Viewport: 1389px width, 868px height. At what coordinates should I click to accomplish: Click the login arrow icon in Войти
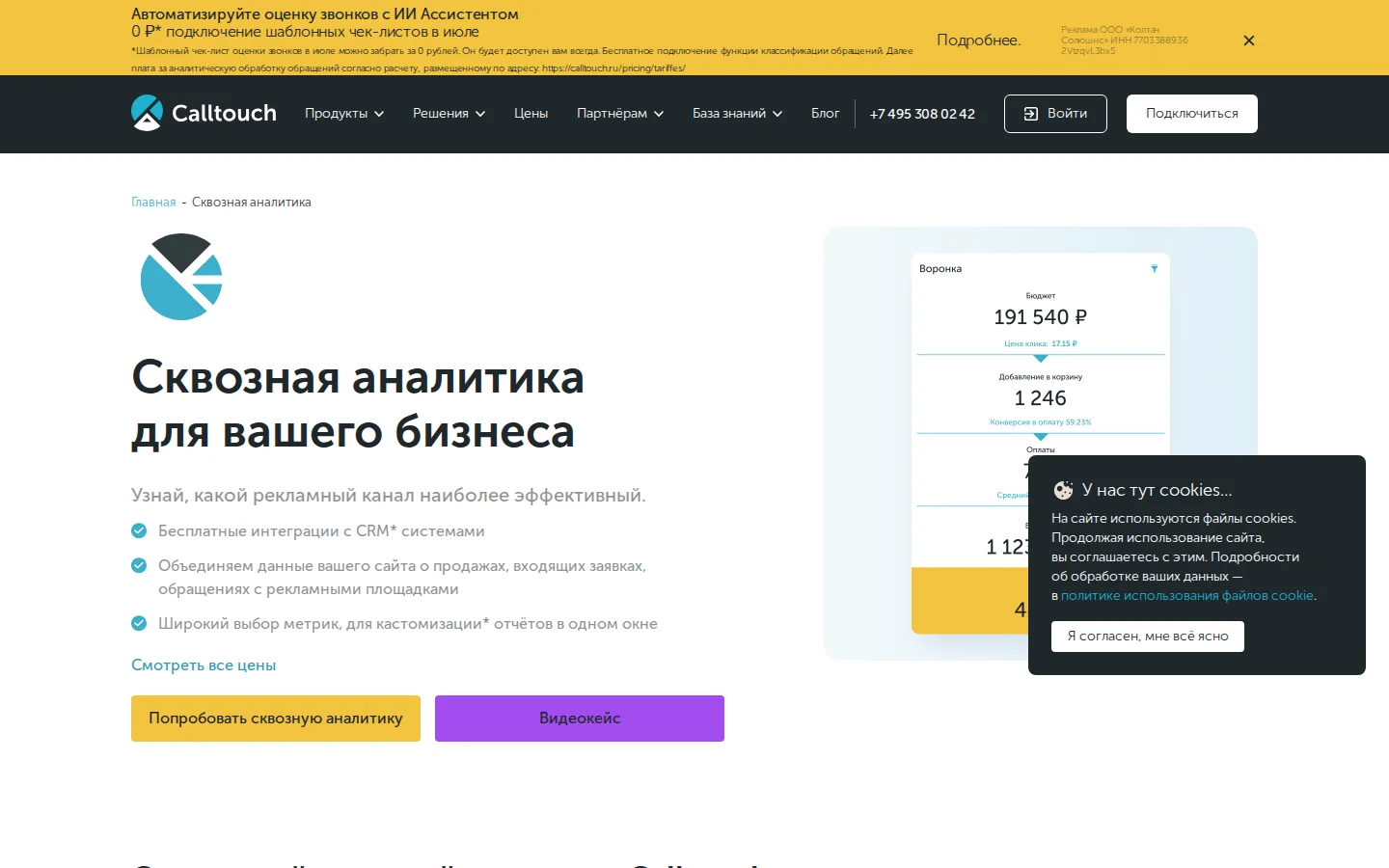point(1030,114)
